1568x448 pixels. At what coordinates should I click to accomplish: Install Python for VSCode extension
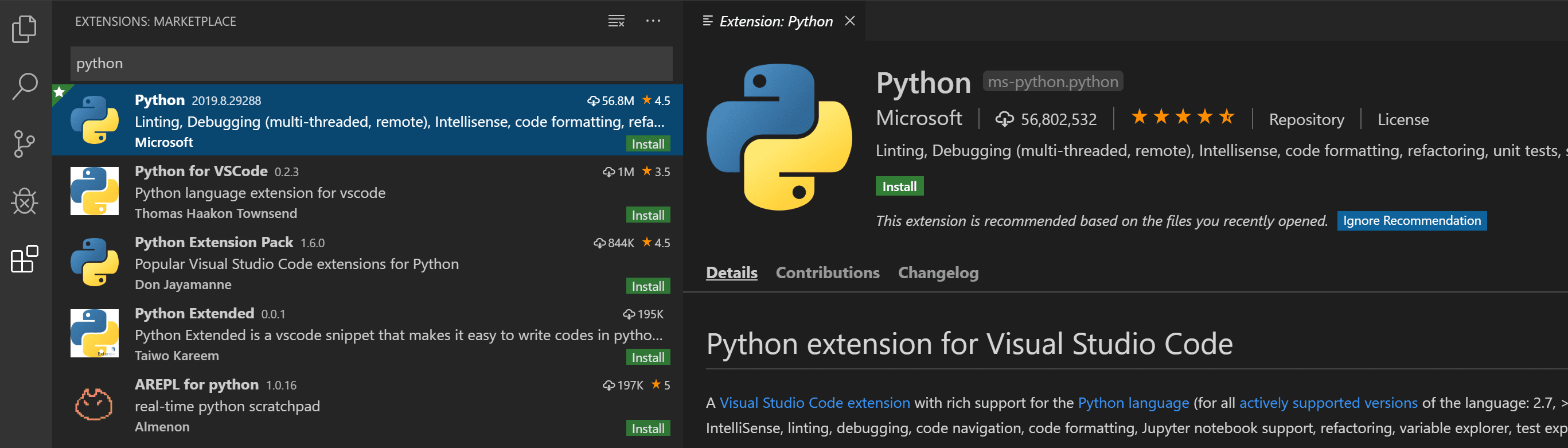648,216
